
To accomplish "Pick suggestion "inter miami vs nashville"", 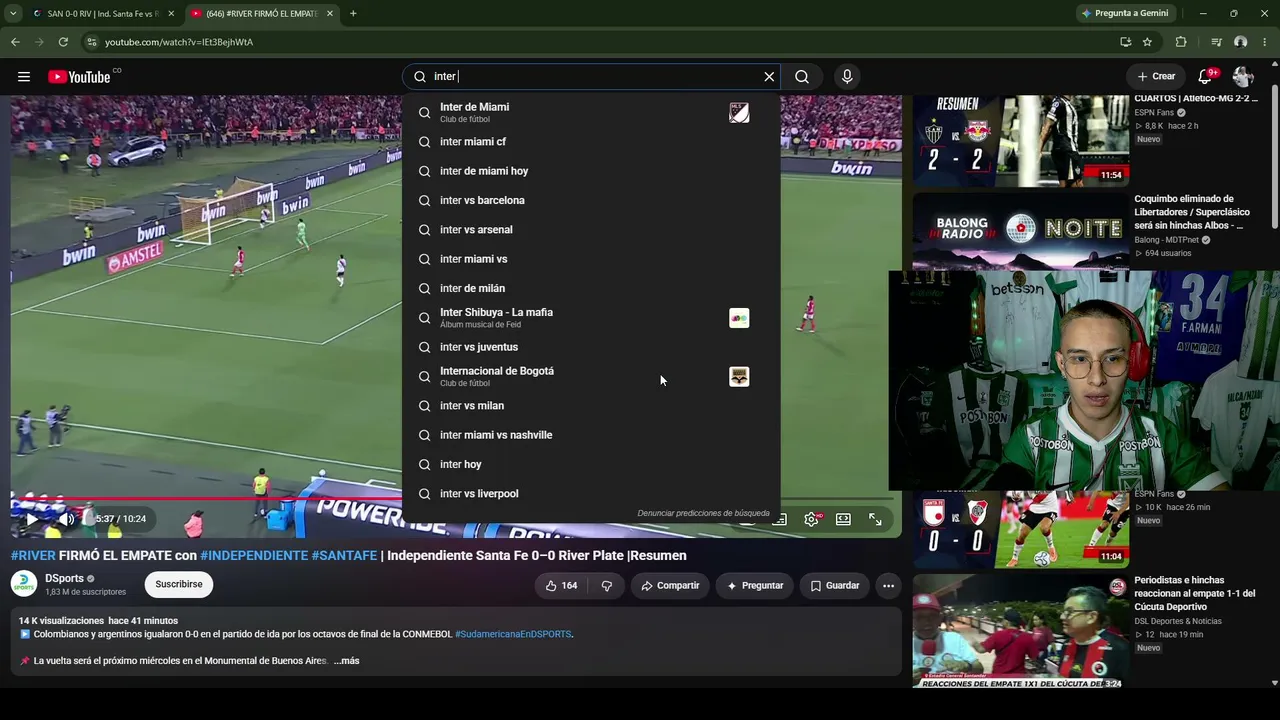I will [591, 435].
